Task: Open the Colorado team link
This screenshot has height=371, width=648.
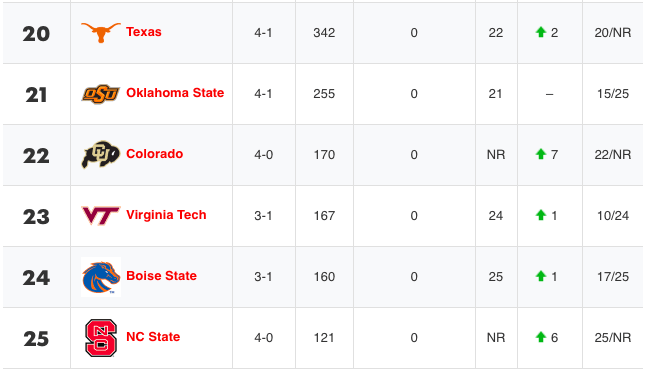Action: coord(155,154)
